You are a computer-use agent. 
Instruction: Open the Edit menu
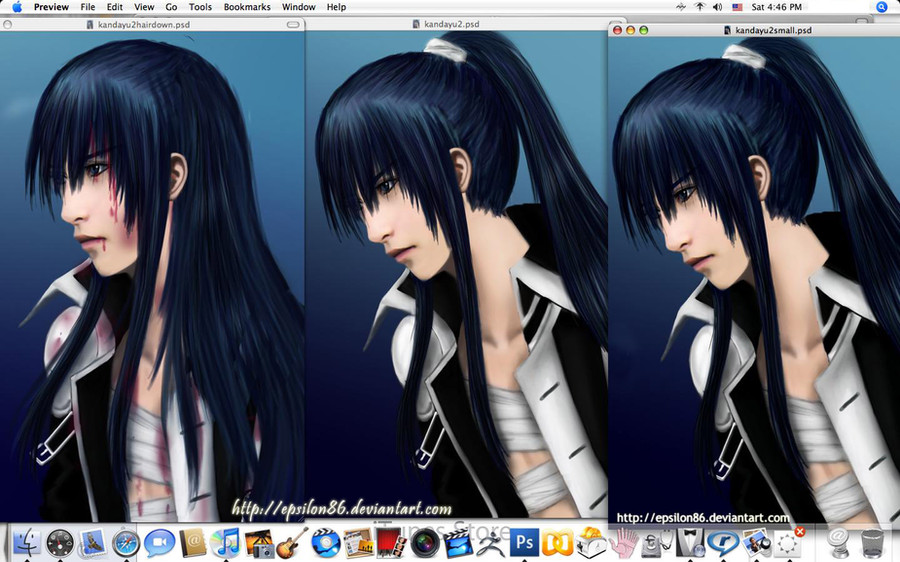coord(115,7)
